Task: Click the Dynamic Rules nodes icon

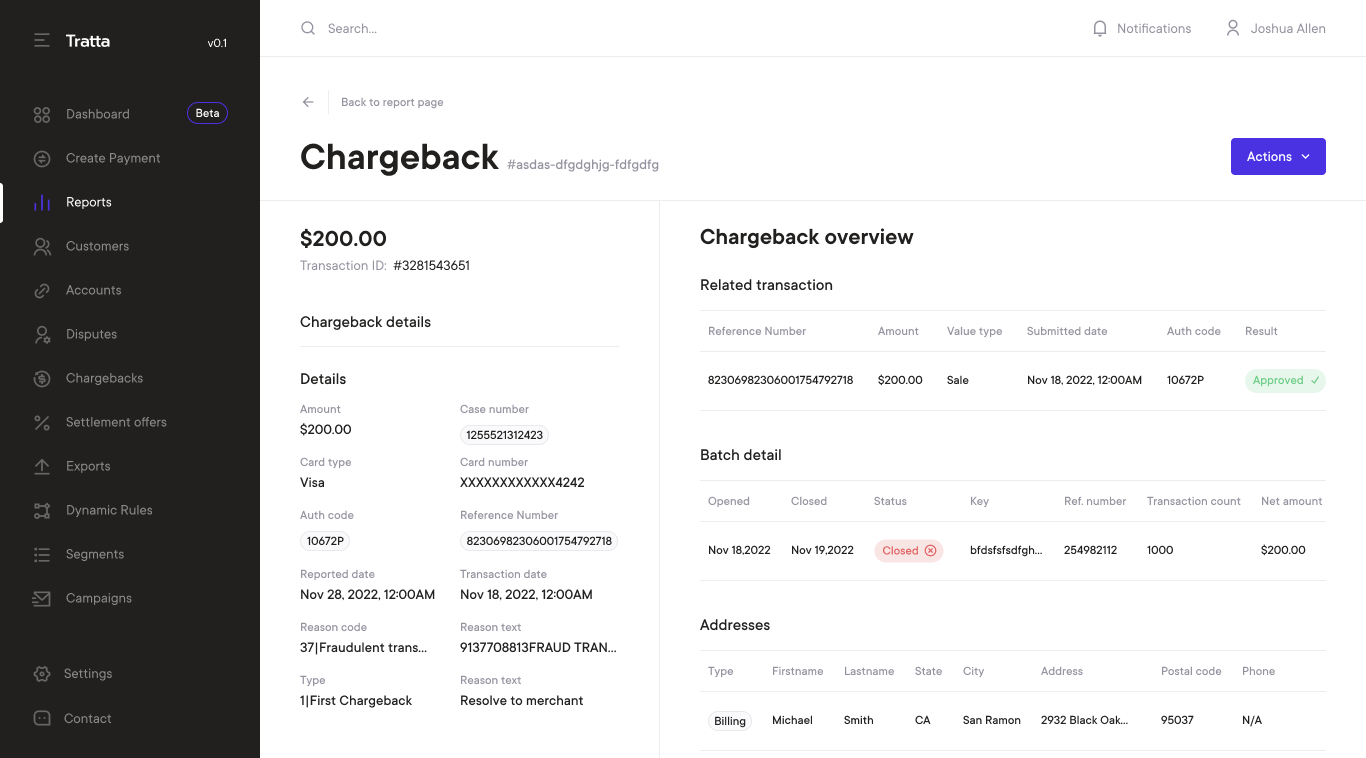Action: point(42,510)
